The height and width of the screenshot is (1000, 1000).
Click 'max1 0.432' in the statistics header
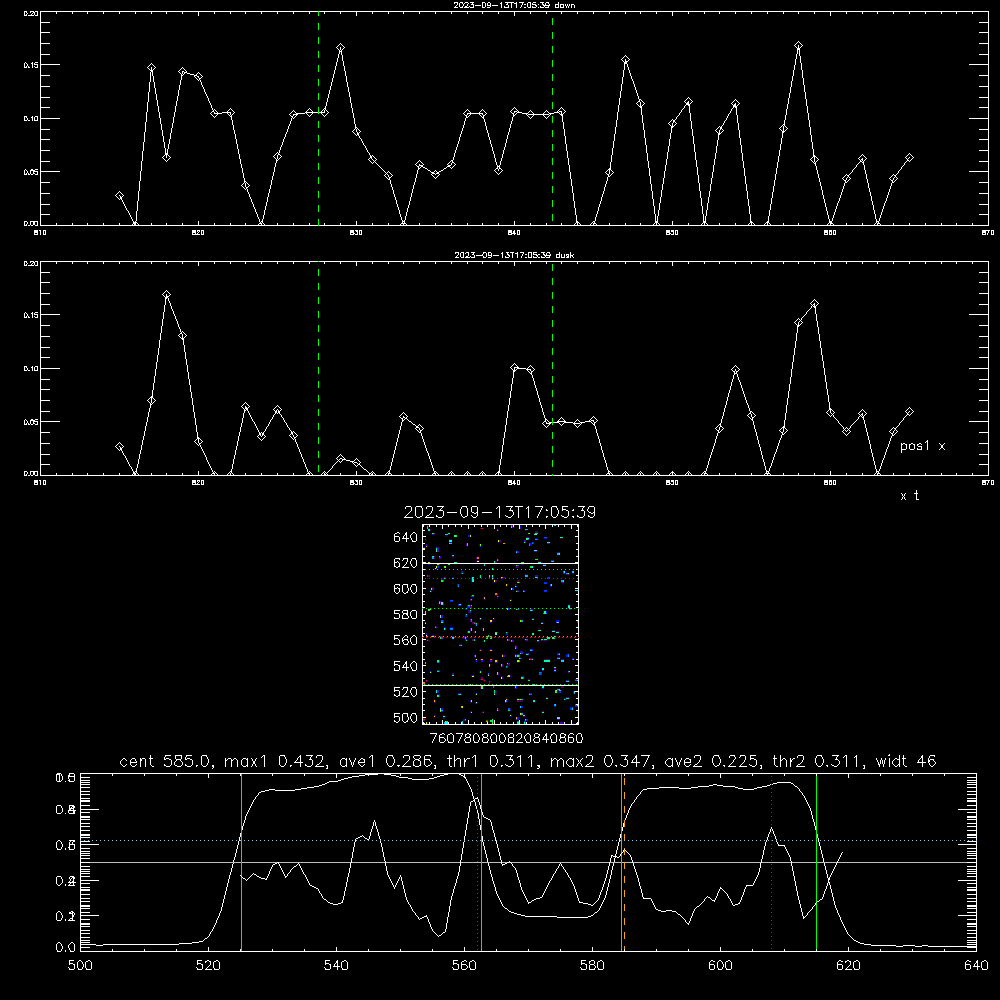[276, 761]
